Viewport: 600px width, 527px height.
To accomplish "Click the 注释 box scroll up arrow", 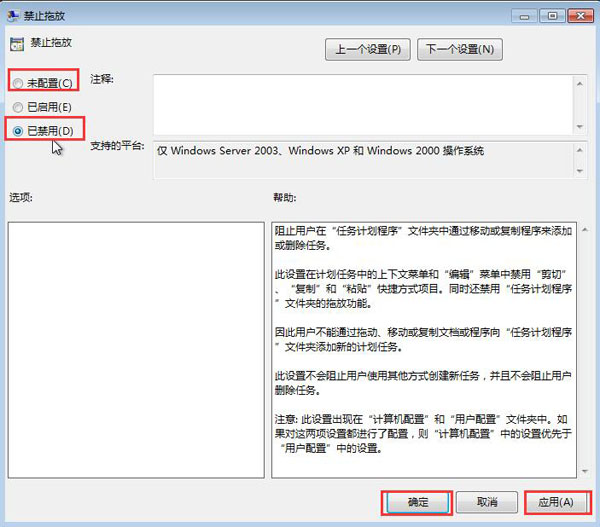I will 580,83.
